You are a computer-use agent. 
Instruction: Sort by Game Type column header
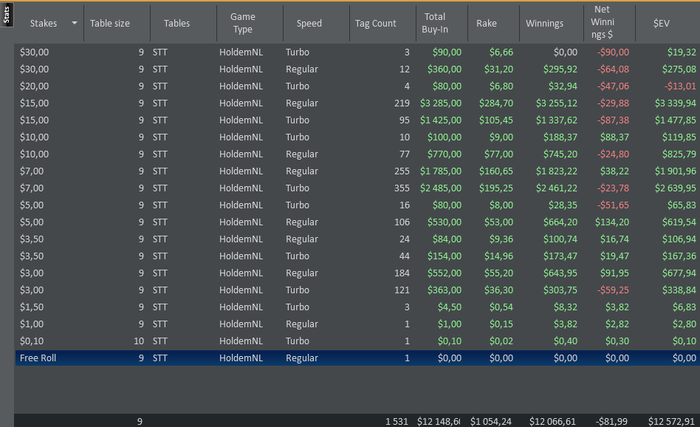coord(242,23)
